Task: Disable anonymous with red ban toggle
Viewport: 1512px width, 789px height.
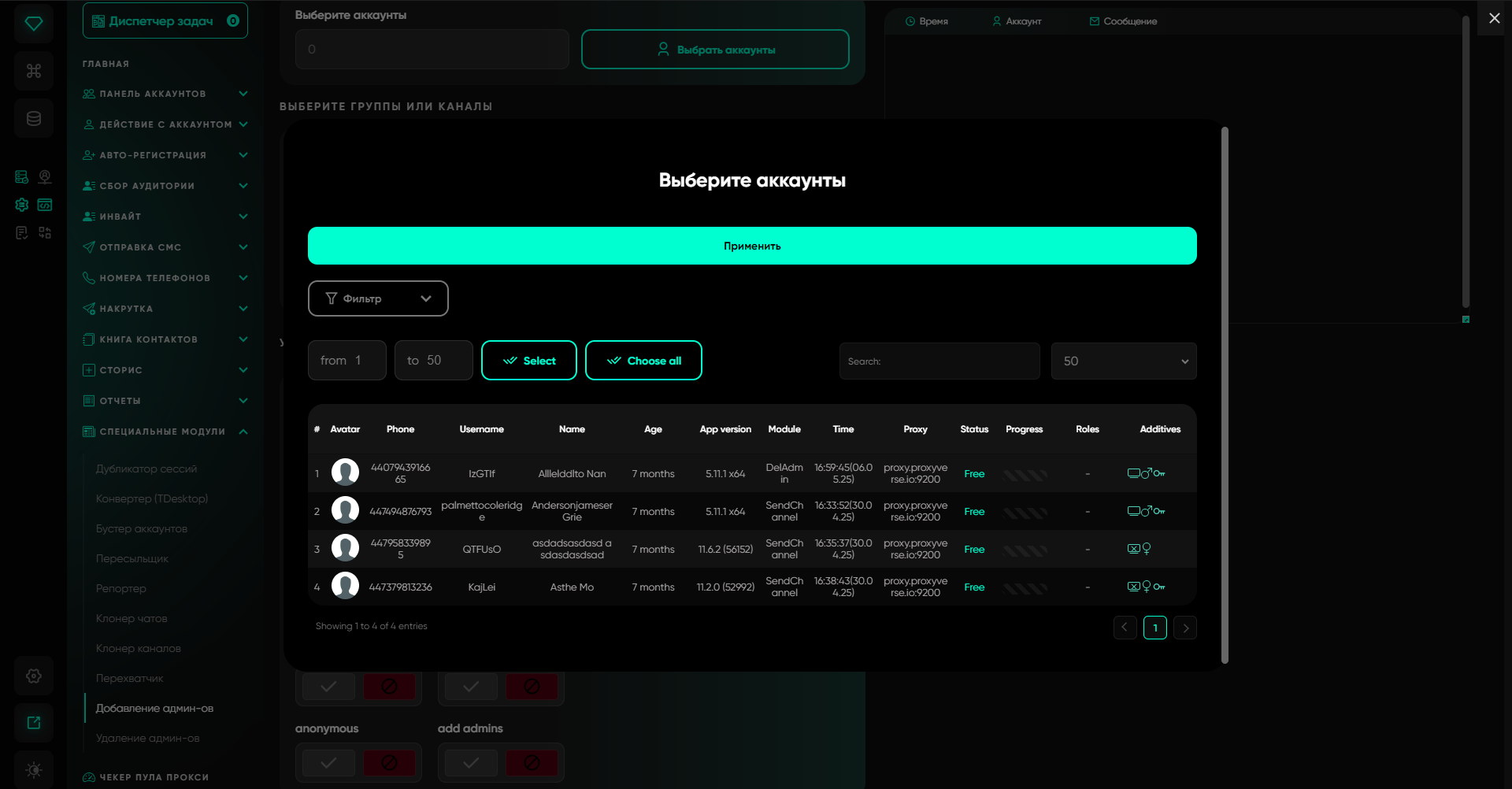Action: coord(389,762)
